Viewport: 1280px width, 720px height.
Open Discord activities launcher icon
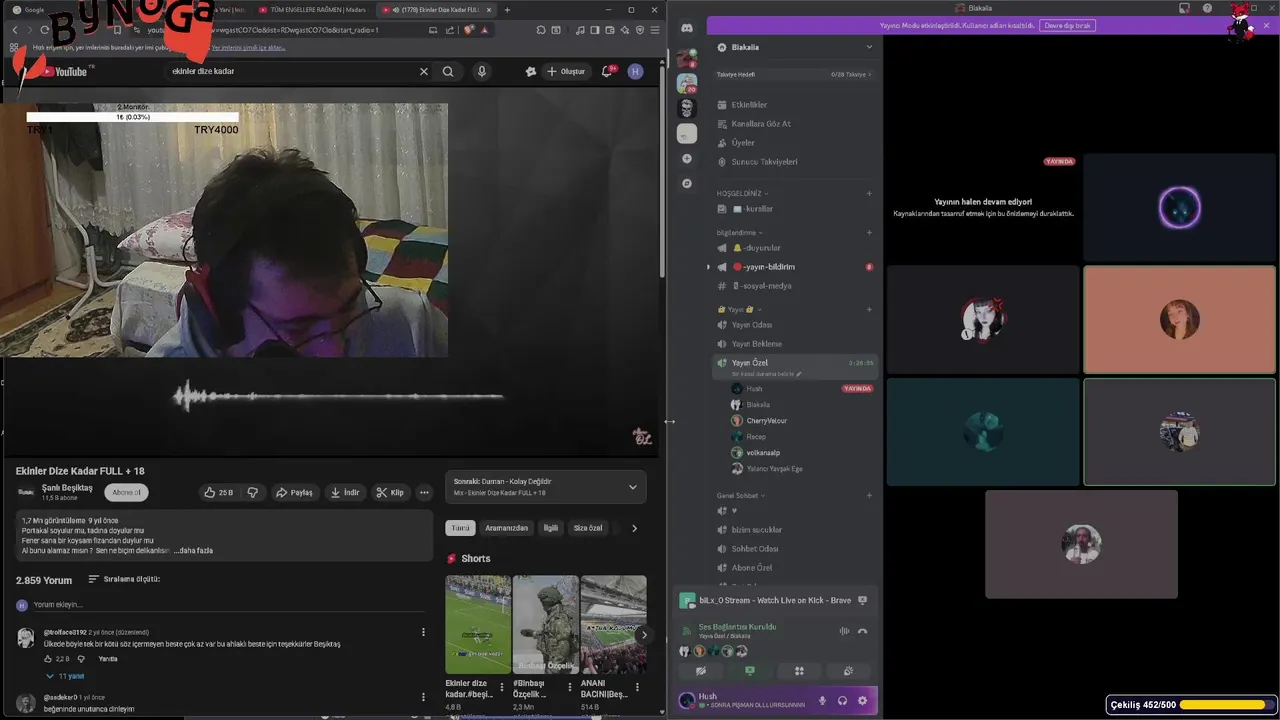[799, 671]
